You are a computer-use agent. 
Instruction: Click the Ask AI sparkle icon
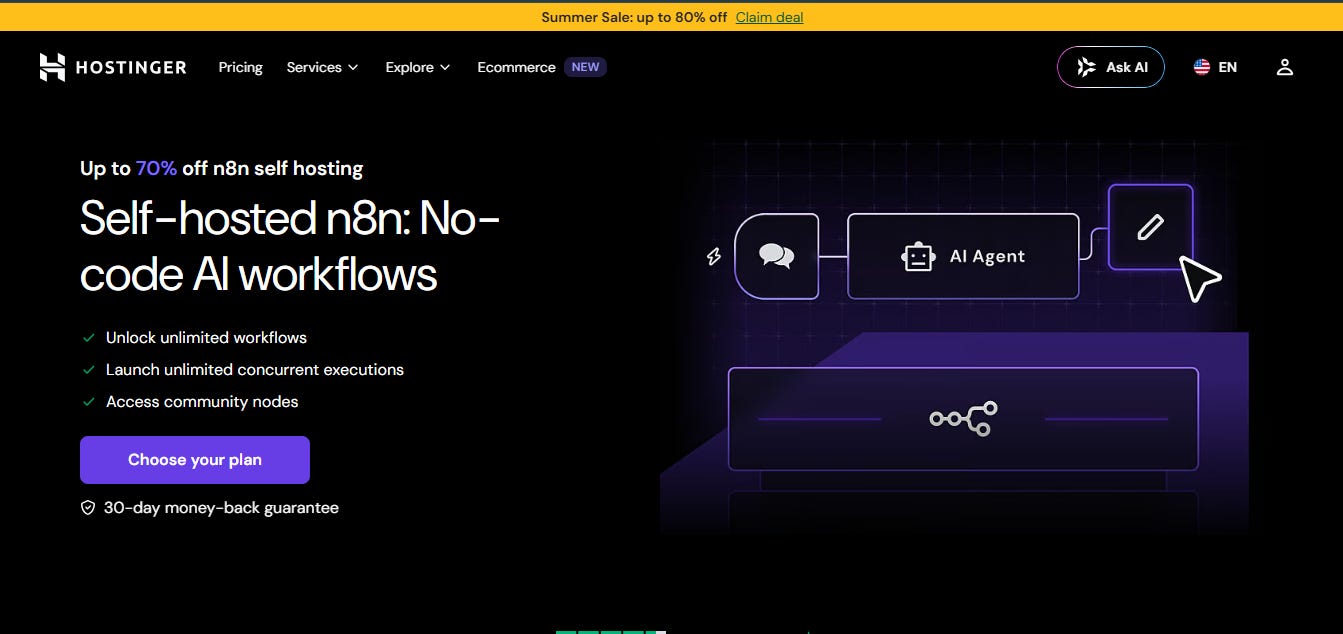pyautogui.click(x=1086, y=67)
